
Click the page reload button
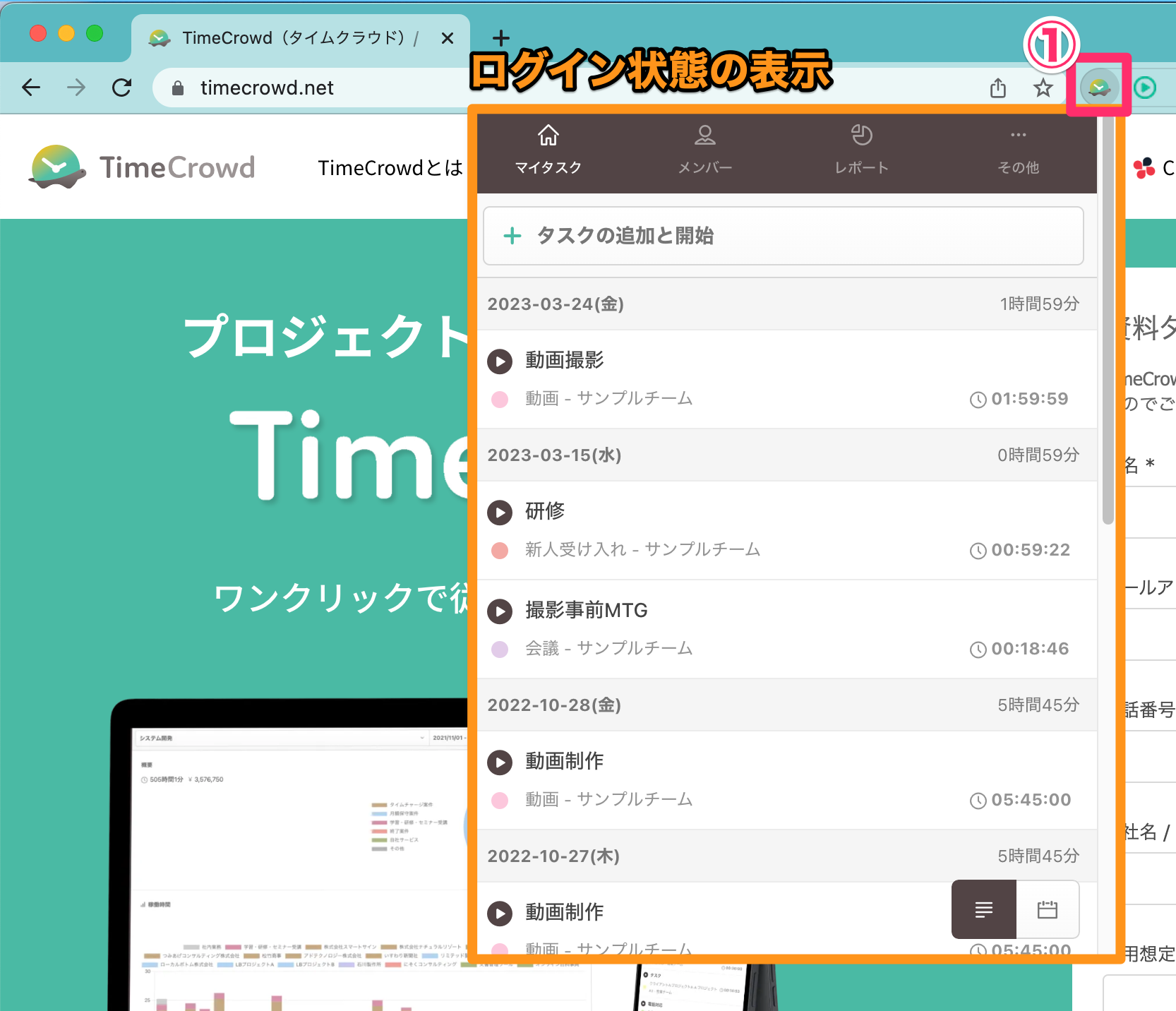coord(121,88)
